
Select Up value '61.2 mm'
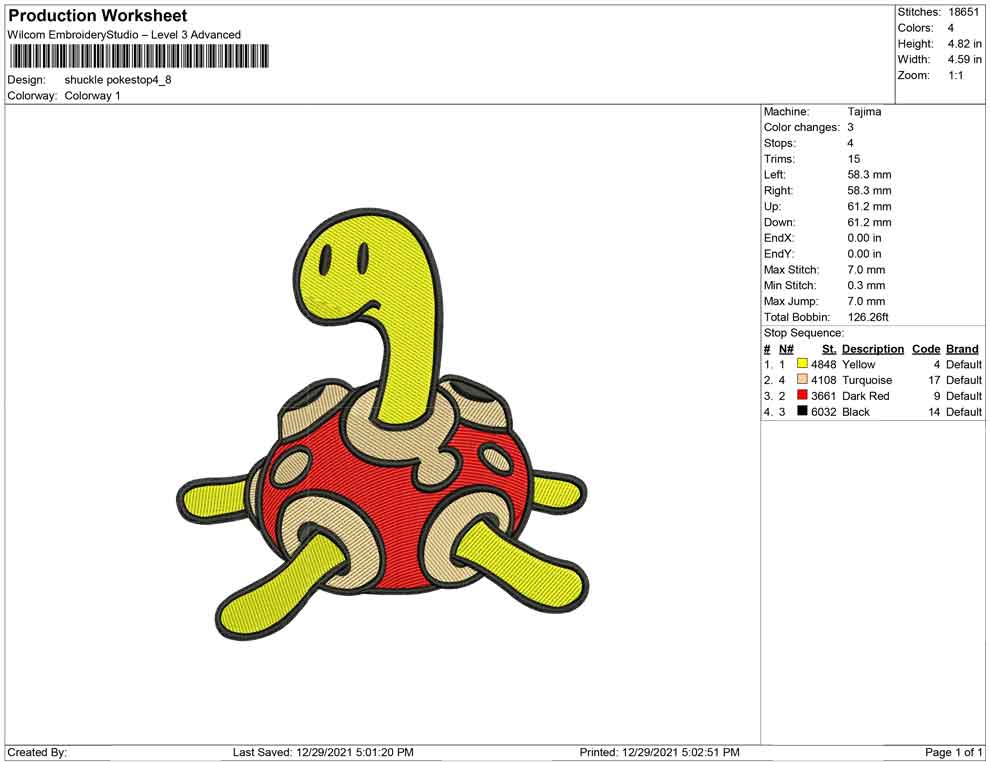point(869,206)
